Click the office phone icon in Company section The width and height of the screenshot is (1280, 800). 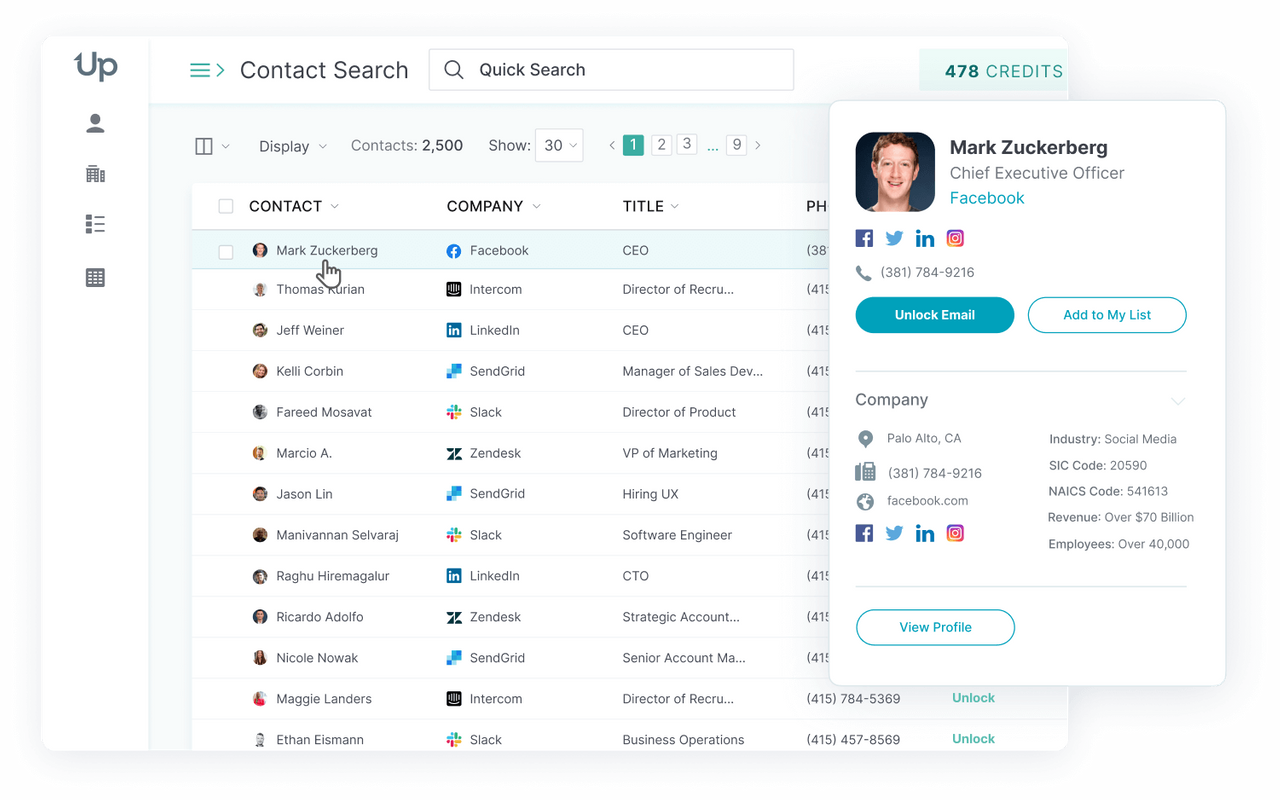866,472
